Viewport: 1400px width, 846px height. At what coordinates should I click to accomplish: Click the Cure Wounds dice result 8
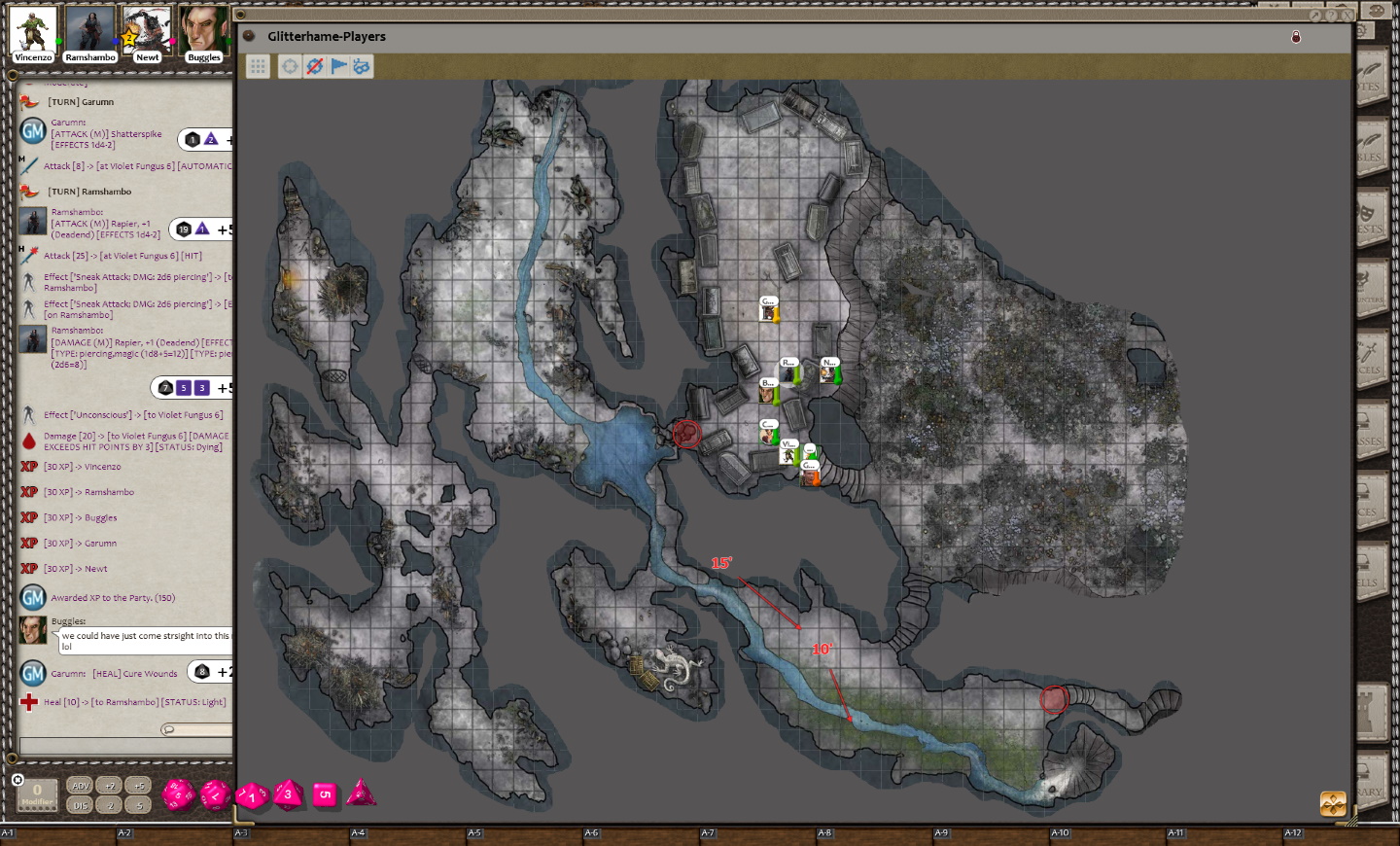(x=202, y=671)
